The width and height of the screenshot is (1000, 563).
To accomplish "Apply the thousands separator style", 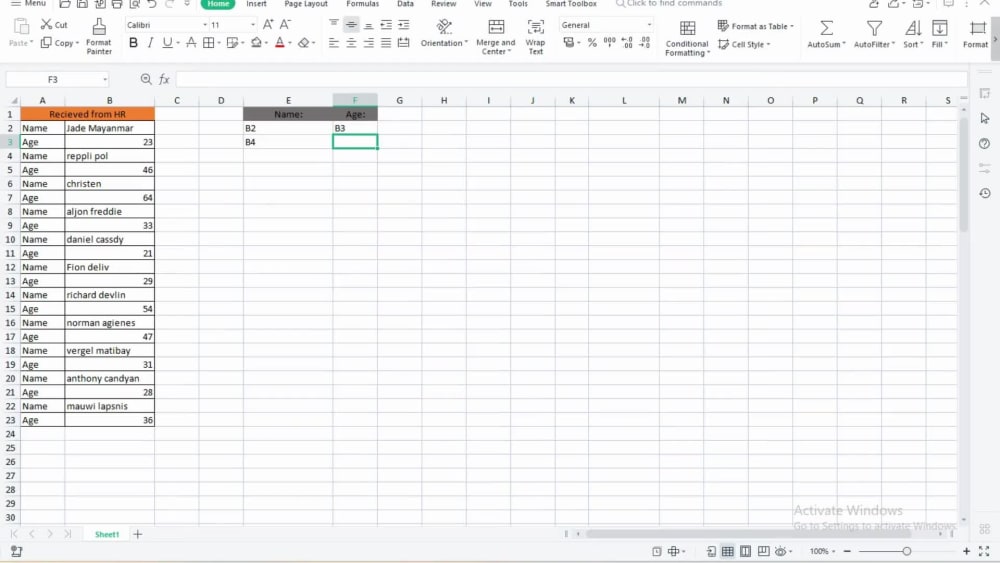I will (x=610, y=42).
